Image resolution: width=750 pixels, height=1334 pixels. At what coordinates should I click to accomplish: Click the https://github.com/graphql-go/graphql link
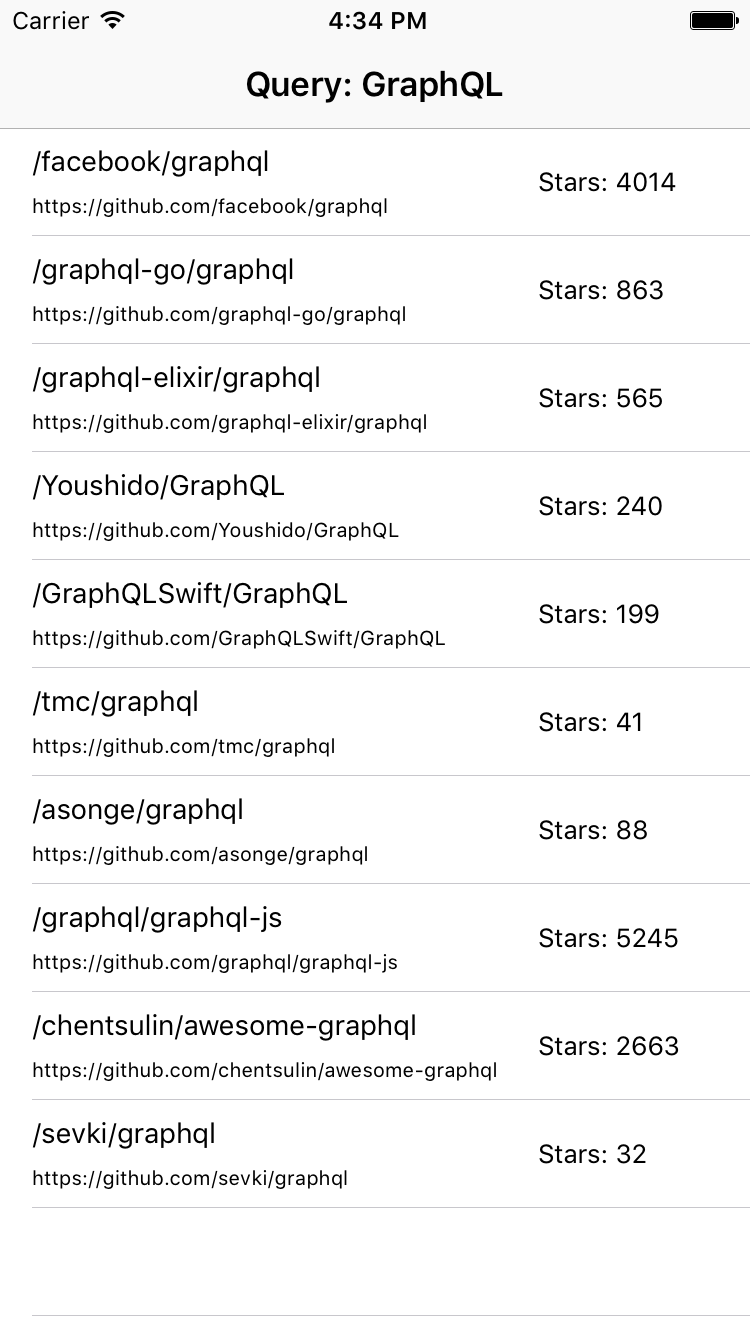[219, 315]
